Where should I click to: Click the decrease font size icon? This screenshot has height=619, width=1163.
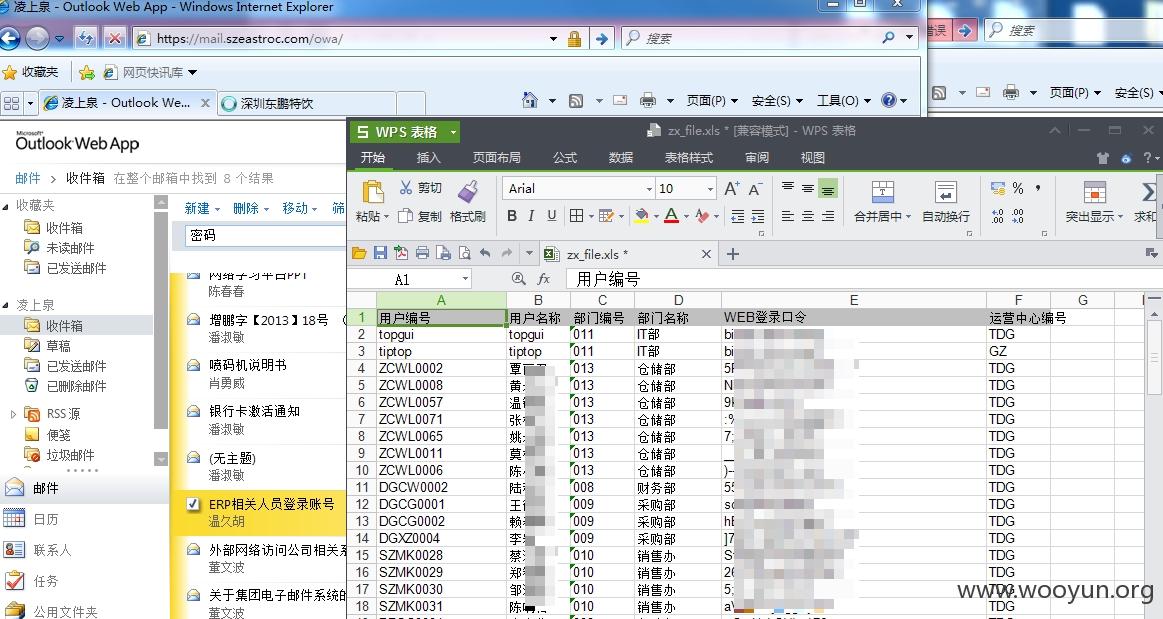pyautogui.click(x=755, y=189)
